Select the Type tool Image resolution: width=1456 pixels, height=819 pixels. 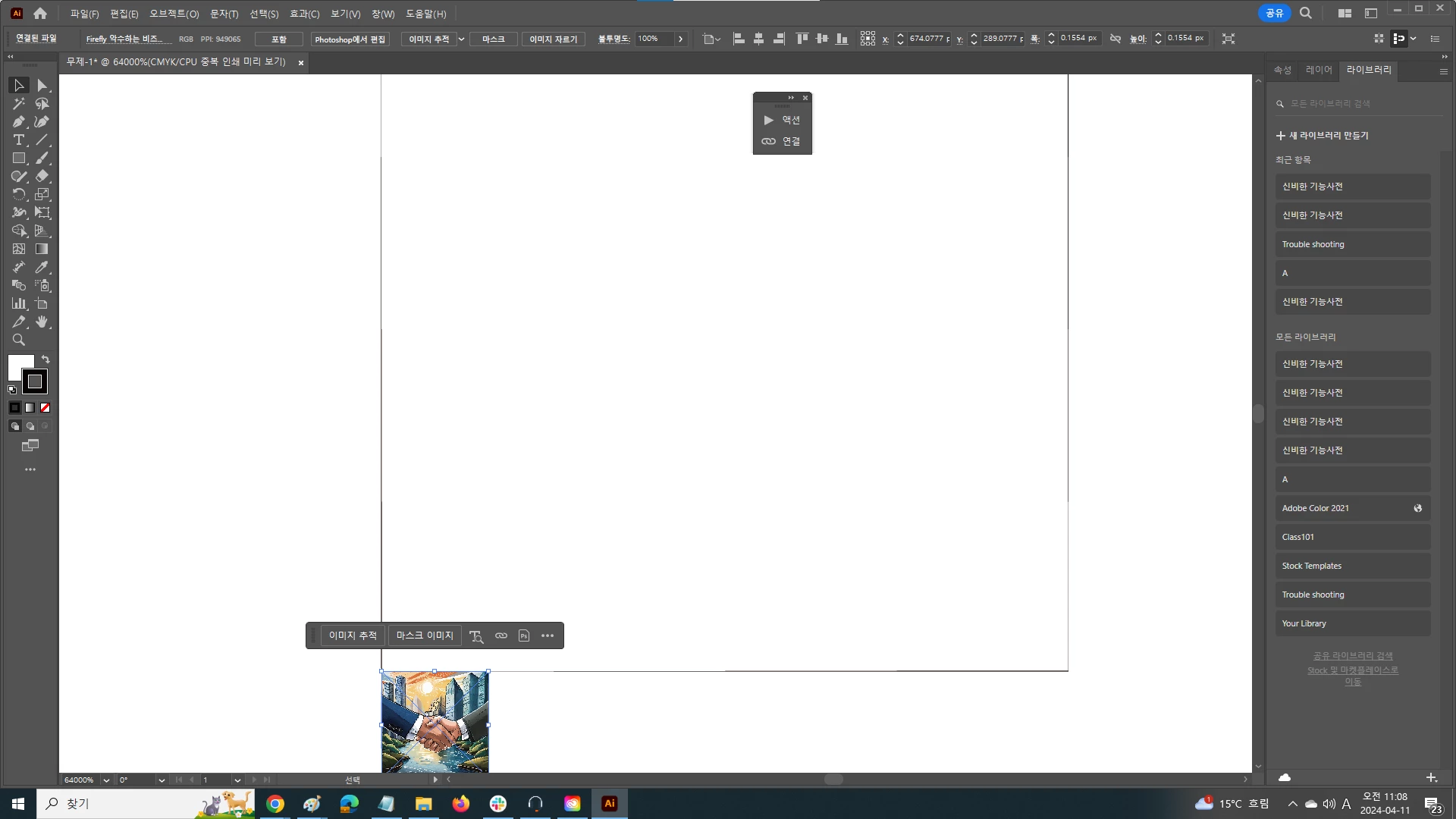[x=18, y=140]
